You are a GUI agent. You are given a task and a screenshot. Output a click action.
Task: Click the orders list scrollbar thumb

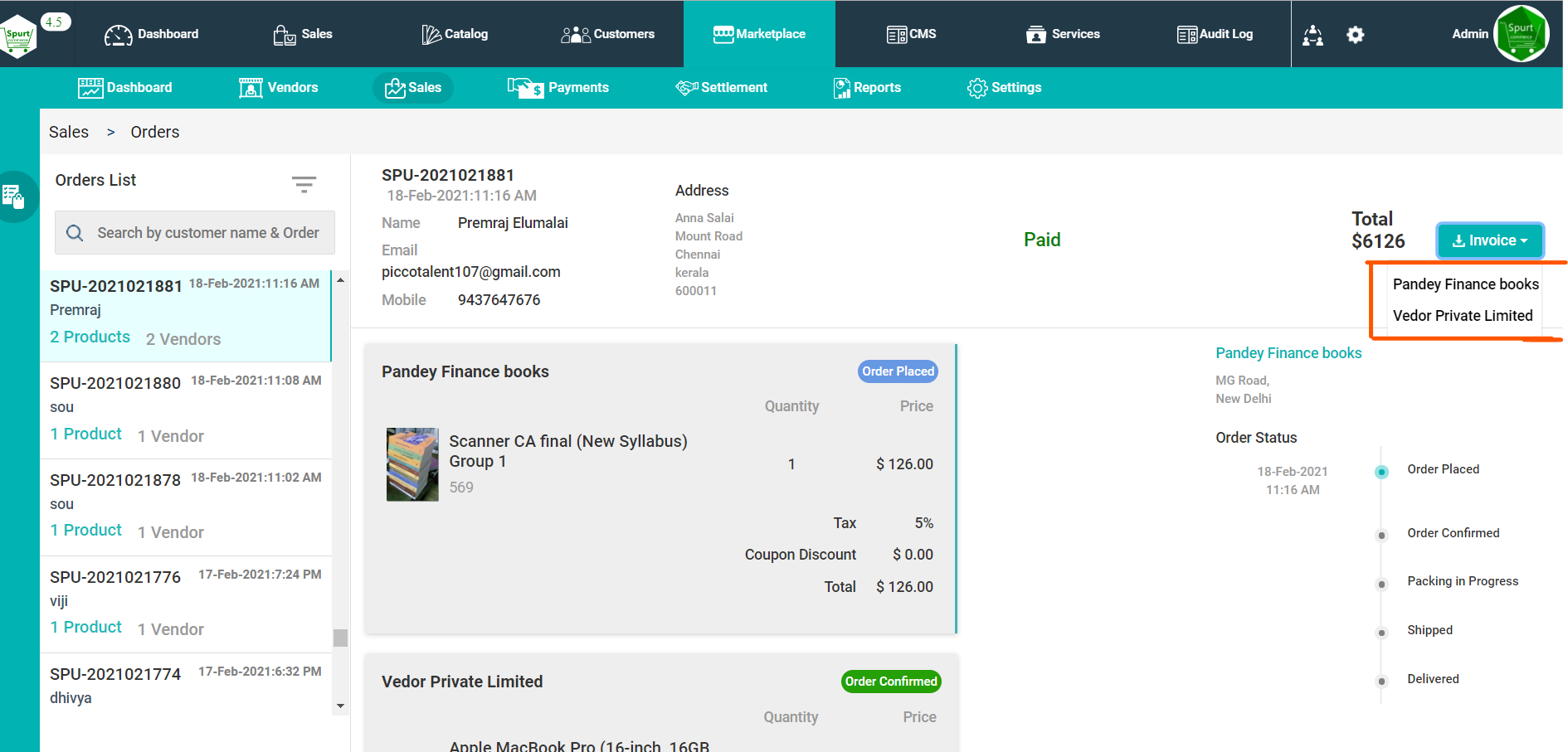tap(340, 638)
